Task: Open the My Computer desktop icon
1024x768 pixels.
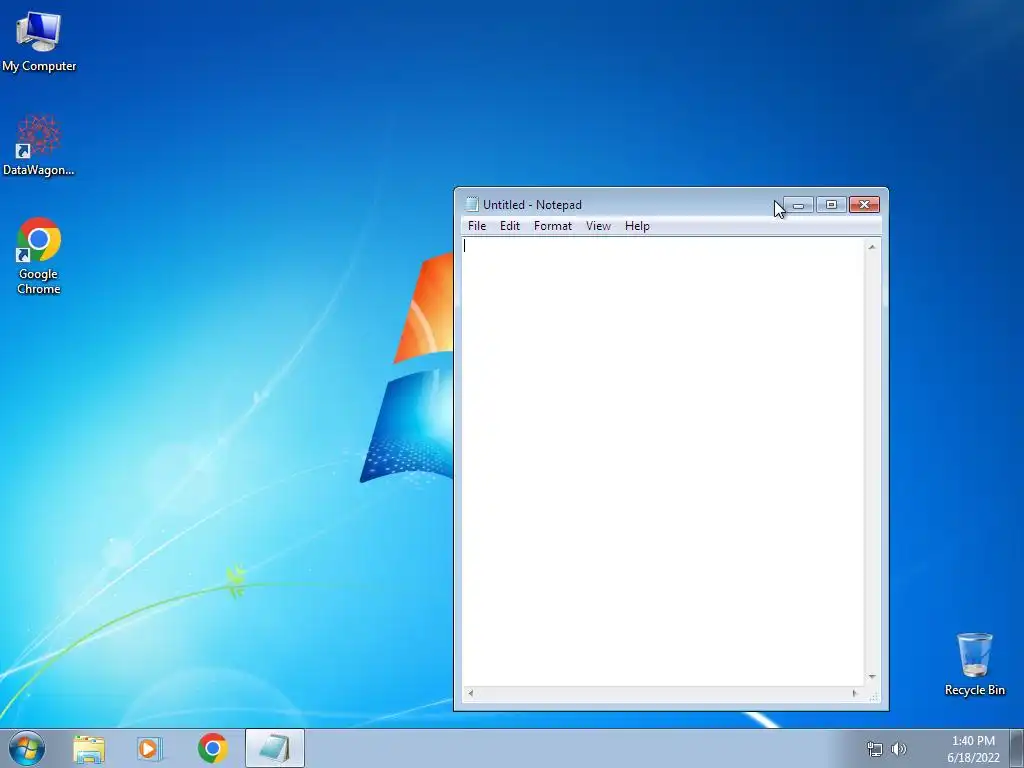Action: (x=39, y=40)
